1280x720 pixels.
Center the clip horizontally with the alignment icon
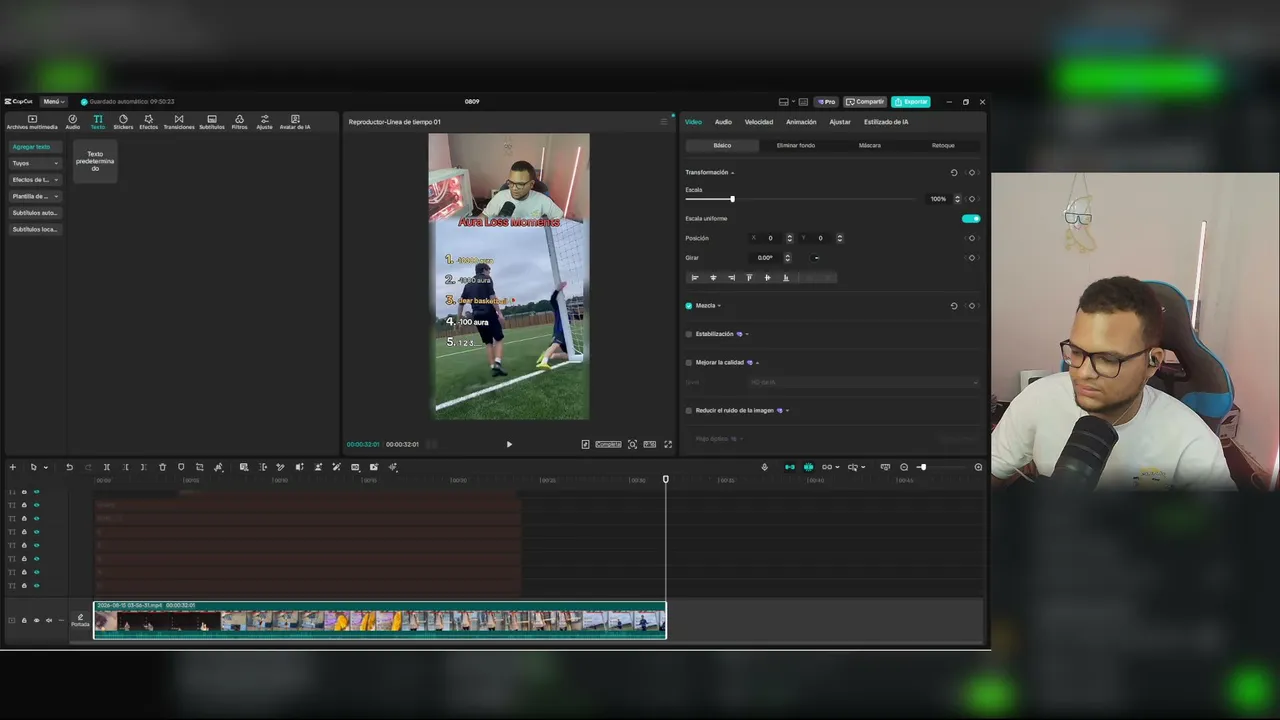click(713, 277)
